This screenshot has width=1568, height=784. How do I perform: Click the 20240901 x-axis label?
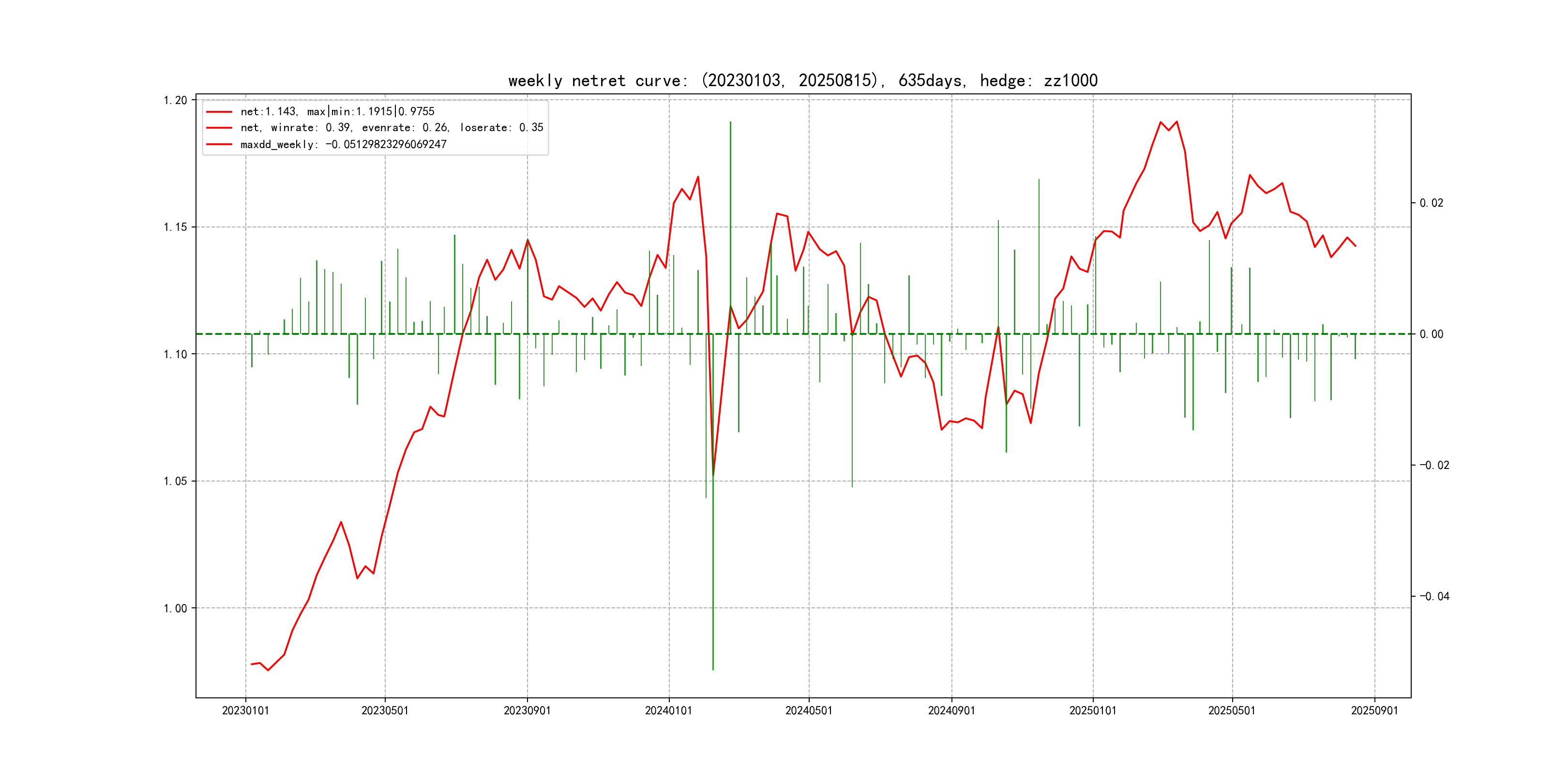(951, 710)
